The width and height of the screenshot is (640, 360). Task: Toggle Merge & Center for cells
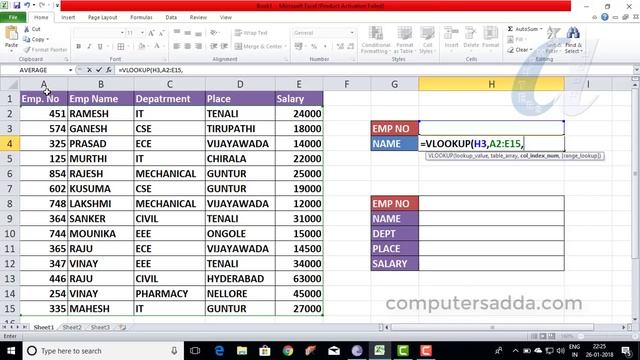260,46
